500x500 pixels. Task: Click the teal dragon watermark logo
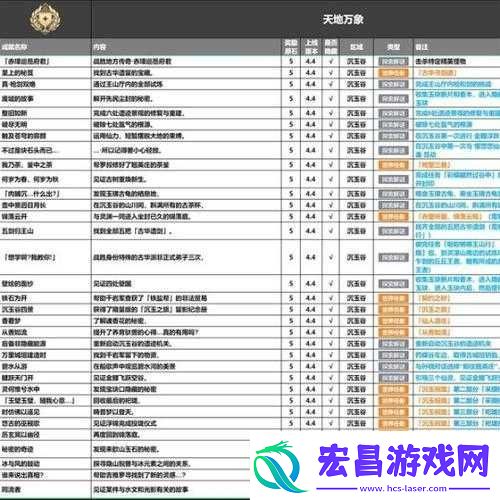[281, 467]
